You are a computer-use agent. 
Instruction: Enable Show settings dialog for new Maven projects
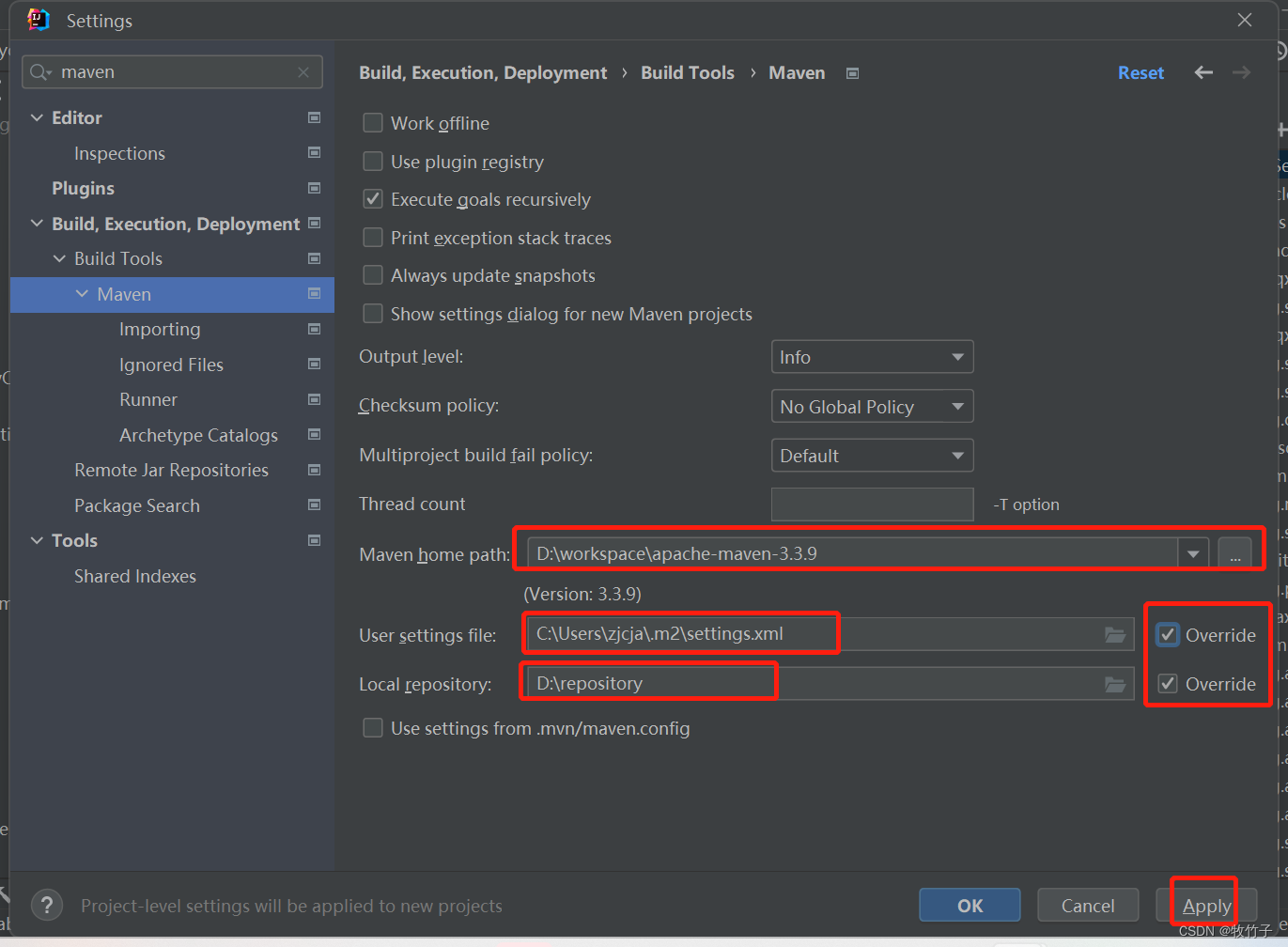pyautogui.click(x=373, y=314)
